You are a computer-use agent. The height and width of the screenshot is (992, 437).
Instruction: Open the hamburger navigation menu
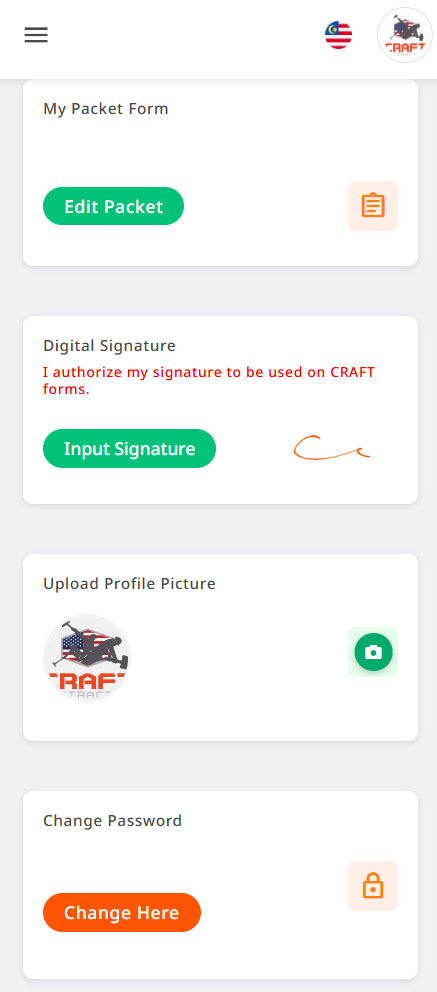pos(36,35)
